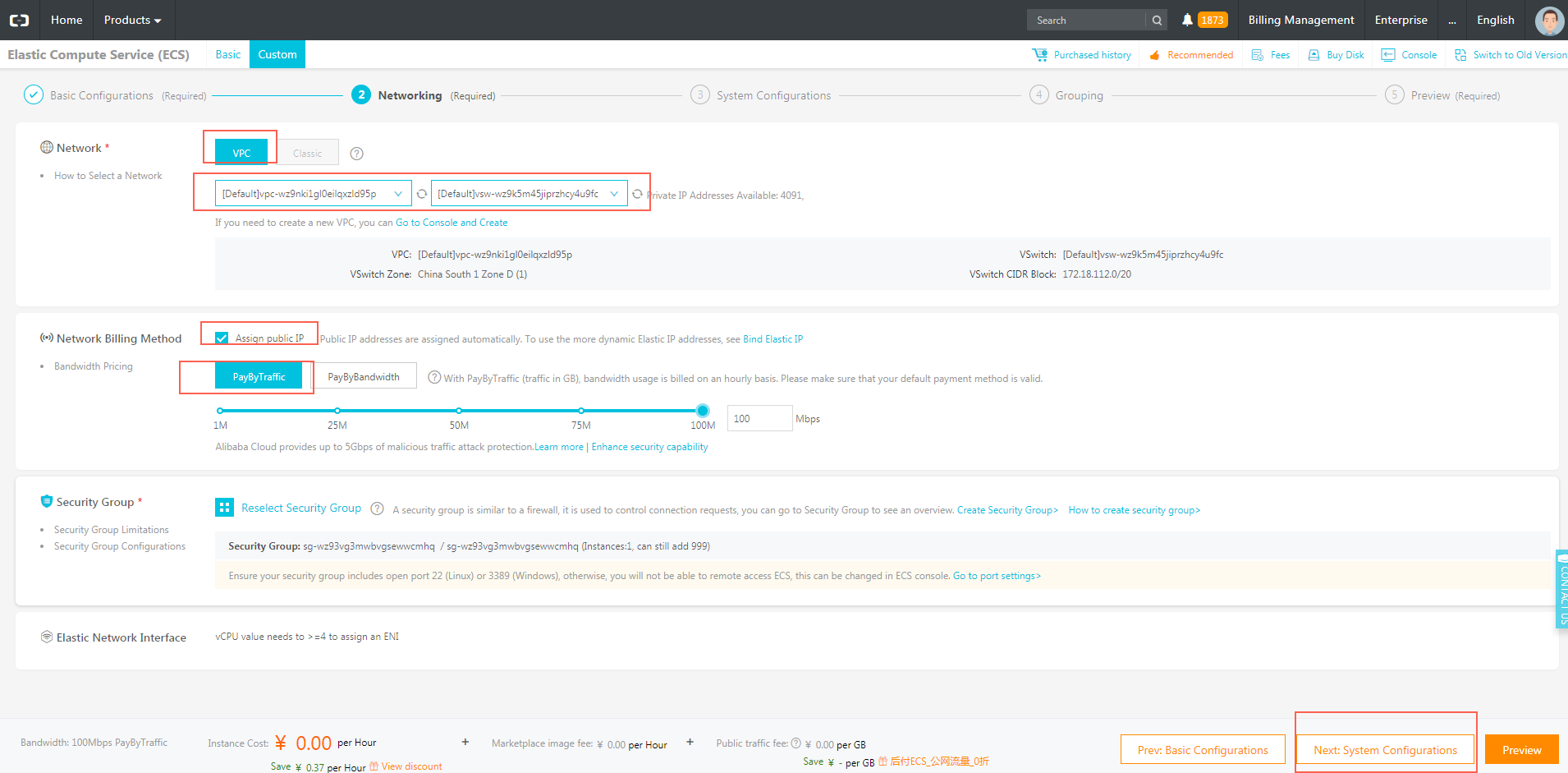Set bandwidth slider to 50M mark
The width and height of the screenshot is (1568, 773).
coord(459,410)
